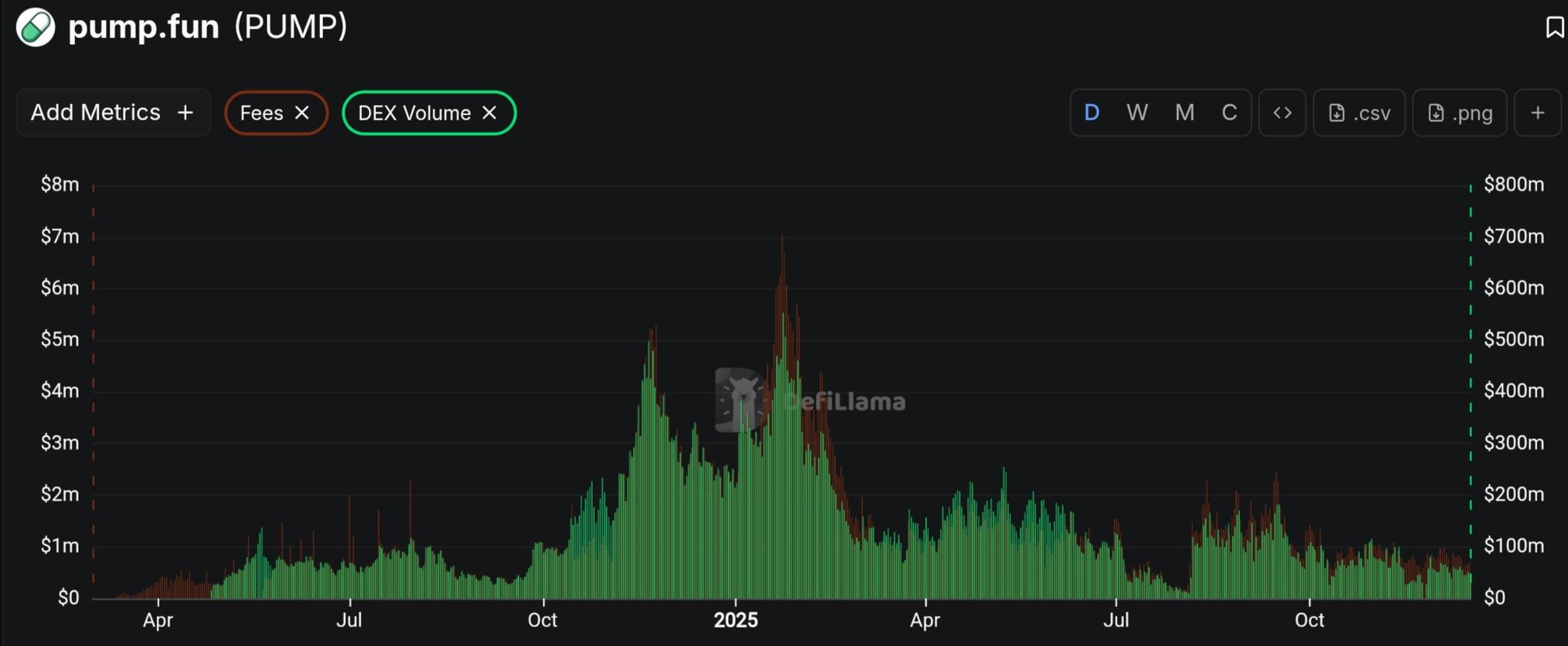Viewport: 1568px width, 646px height.
Task: Open the Add Metrics menu
Action: click(x=113, y=113)
